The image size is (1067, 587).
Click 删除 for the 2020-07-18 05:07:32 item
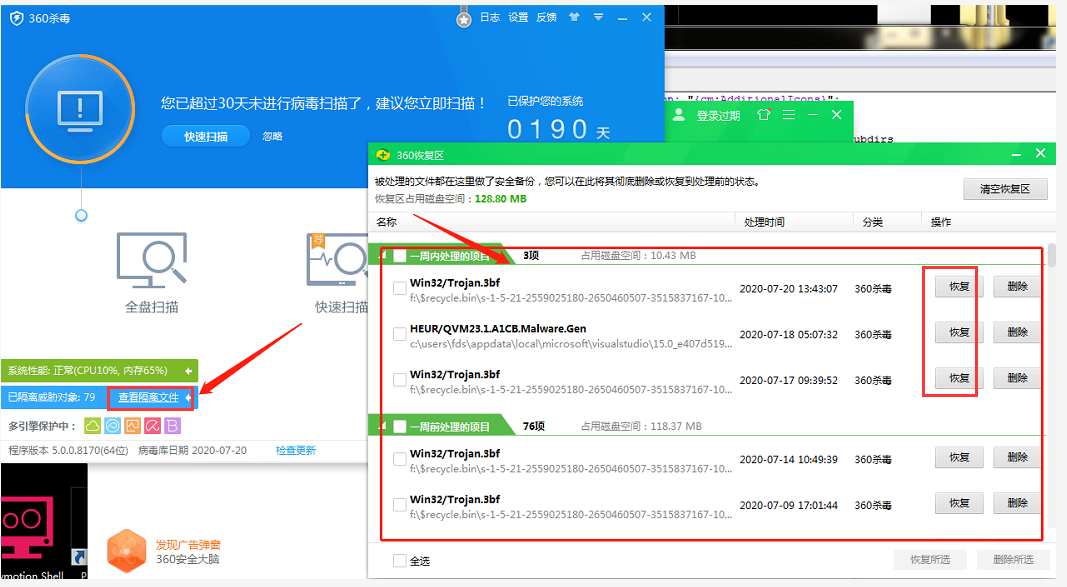(1017, 332)
